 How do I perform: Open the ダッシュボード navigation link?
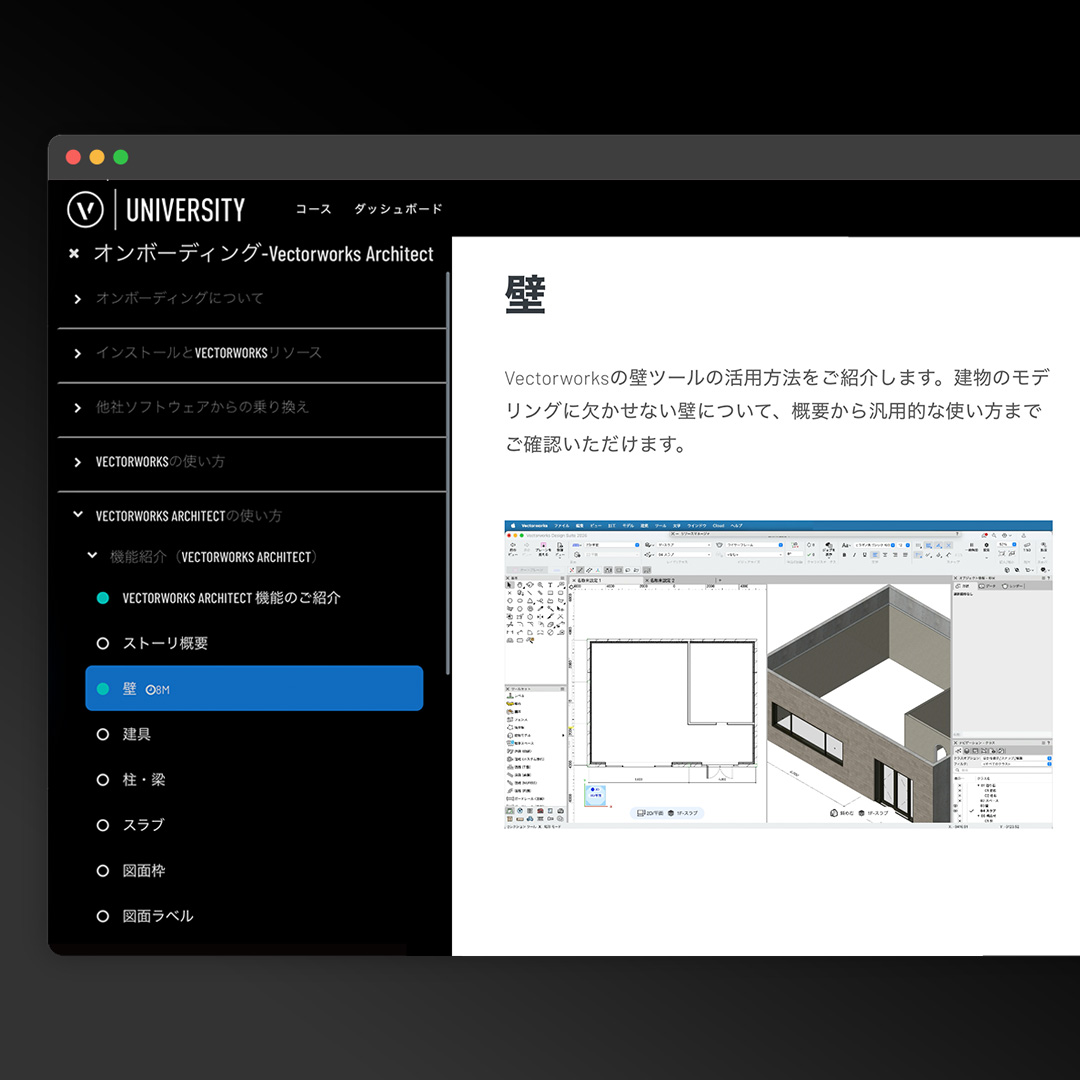pyautogui.click(x=398, y=209)
